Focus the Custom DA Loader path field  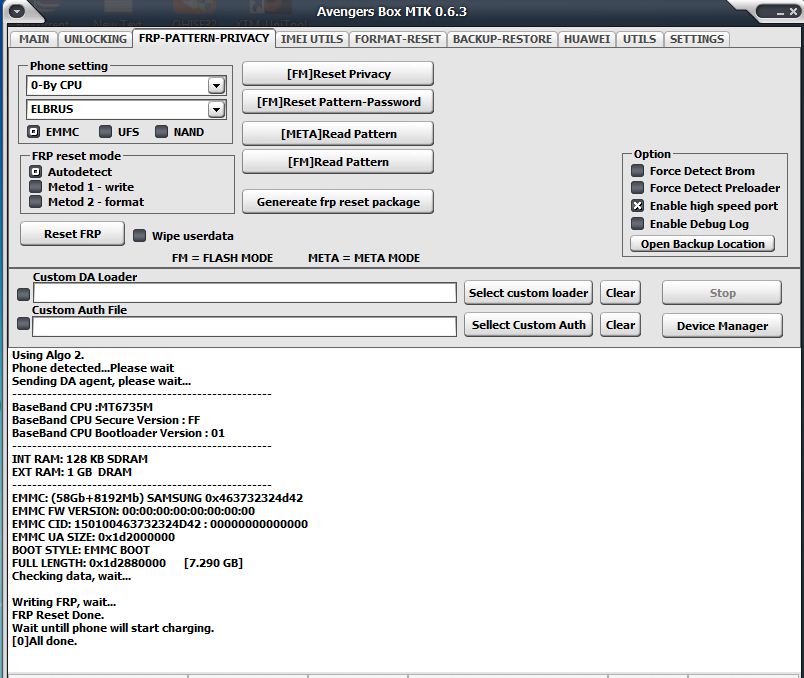[x=245, y=293]
